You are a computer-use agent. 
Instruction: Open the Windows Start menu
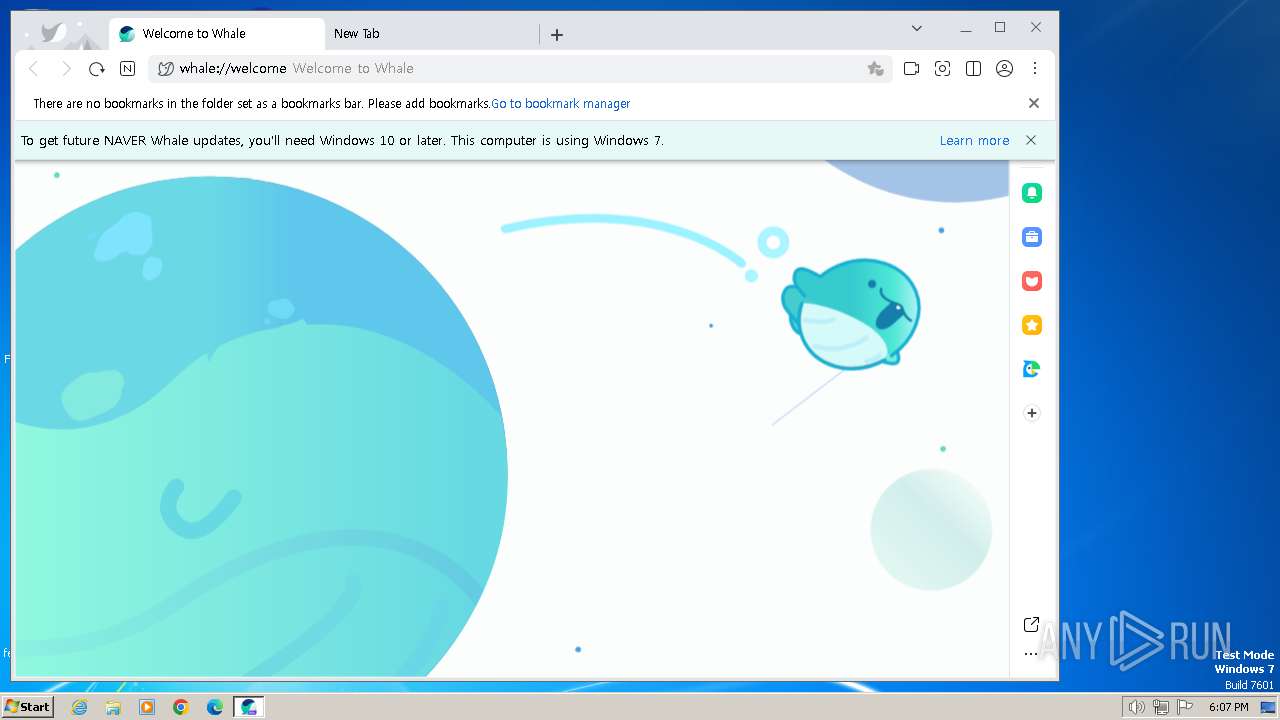tap(27, 707)
